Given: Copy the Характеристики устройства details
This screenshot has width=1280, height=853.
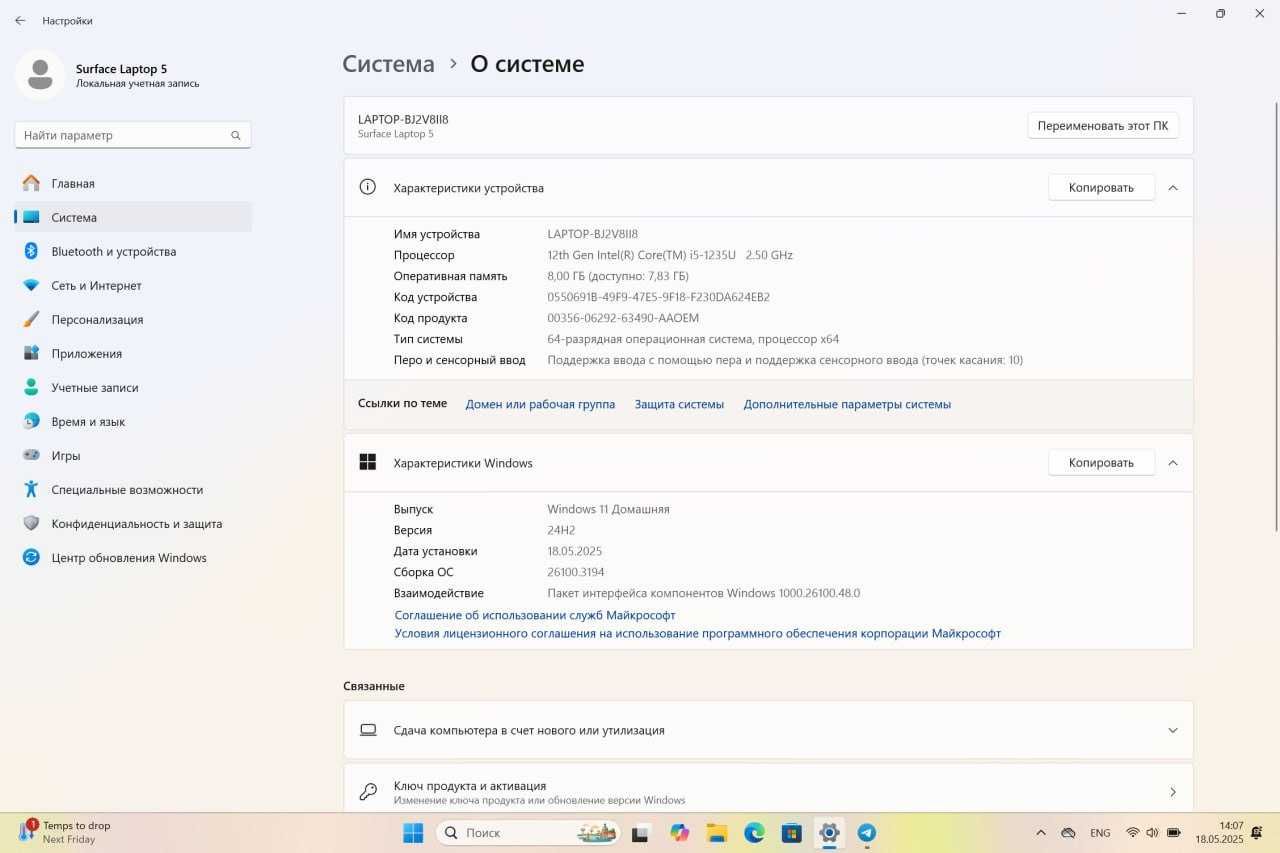Looking at the screenshot, I should (1101, 187).
